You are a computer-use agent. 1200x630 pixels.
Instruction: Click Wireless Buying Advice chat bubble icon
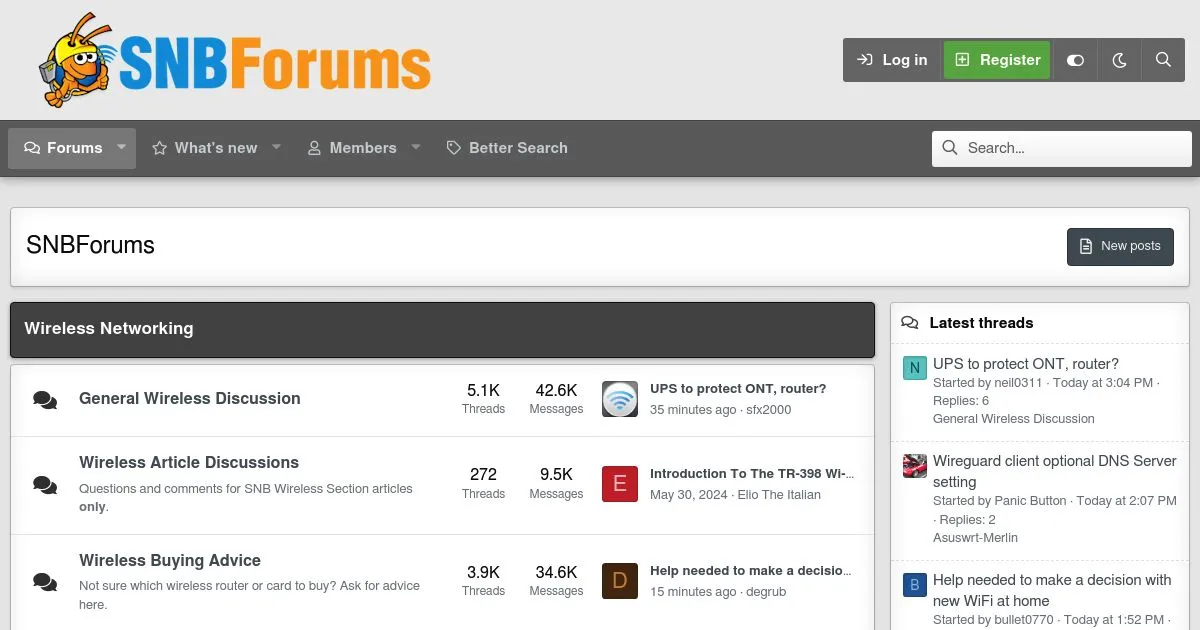click(x=45, y=581)
